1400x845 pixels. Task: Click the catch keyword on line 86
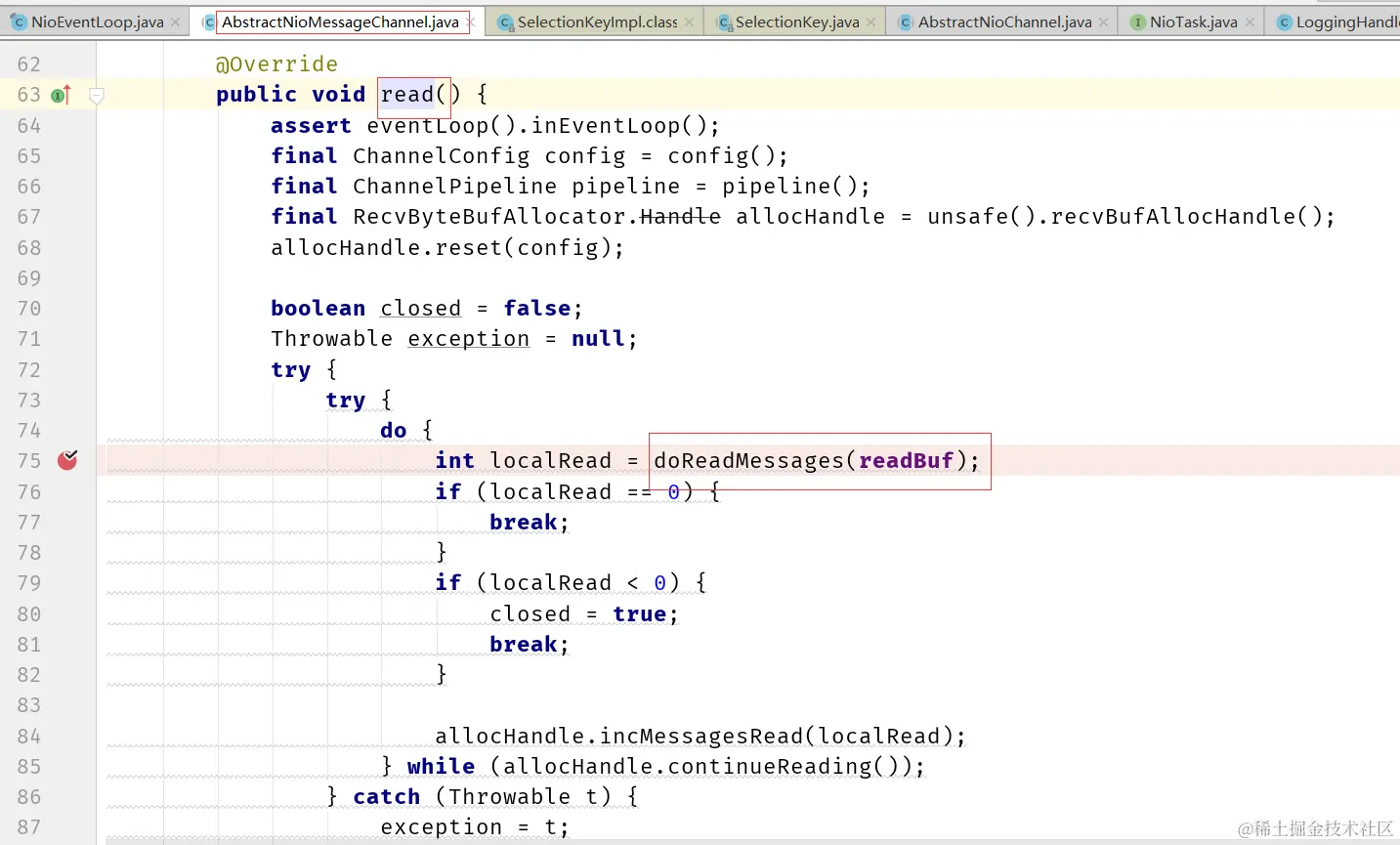click(x=387, y=797)
